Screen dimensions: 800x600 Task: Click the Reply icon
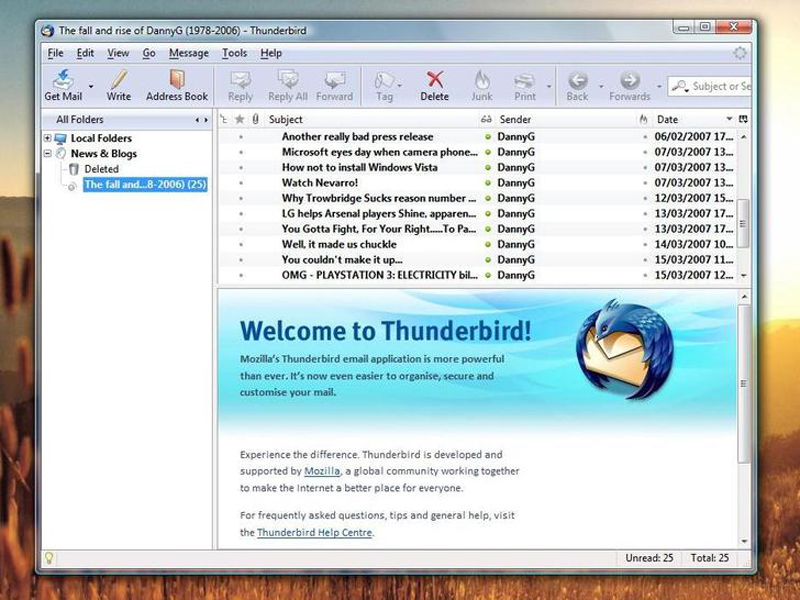click(239, 83)
